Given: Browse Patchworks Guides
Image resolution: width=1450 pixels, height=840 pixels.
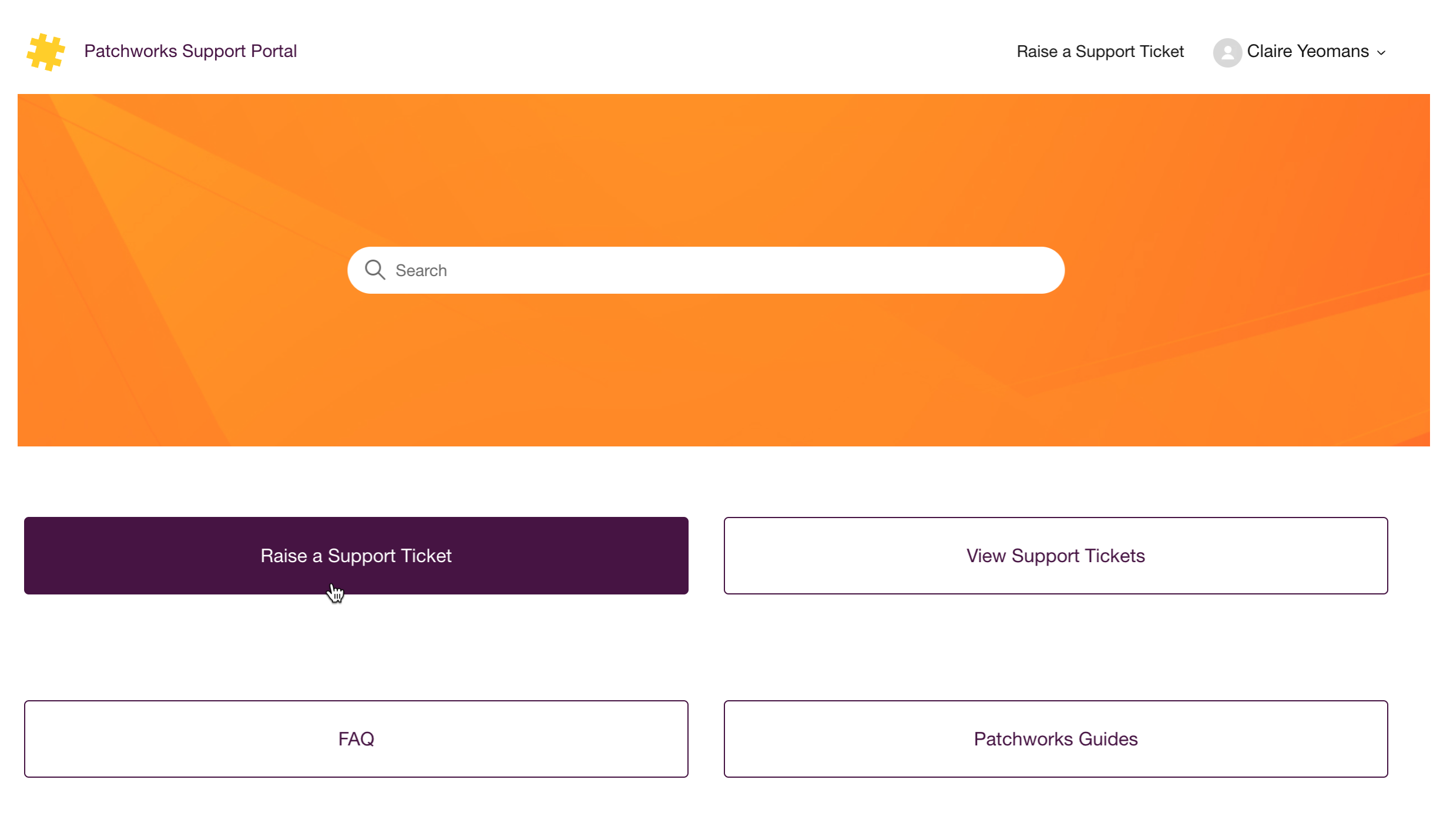Looking at the screenshot, I should pos(1055,739).
